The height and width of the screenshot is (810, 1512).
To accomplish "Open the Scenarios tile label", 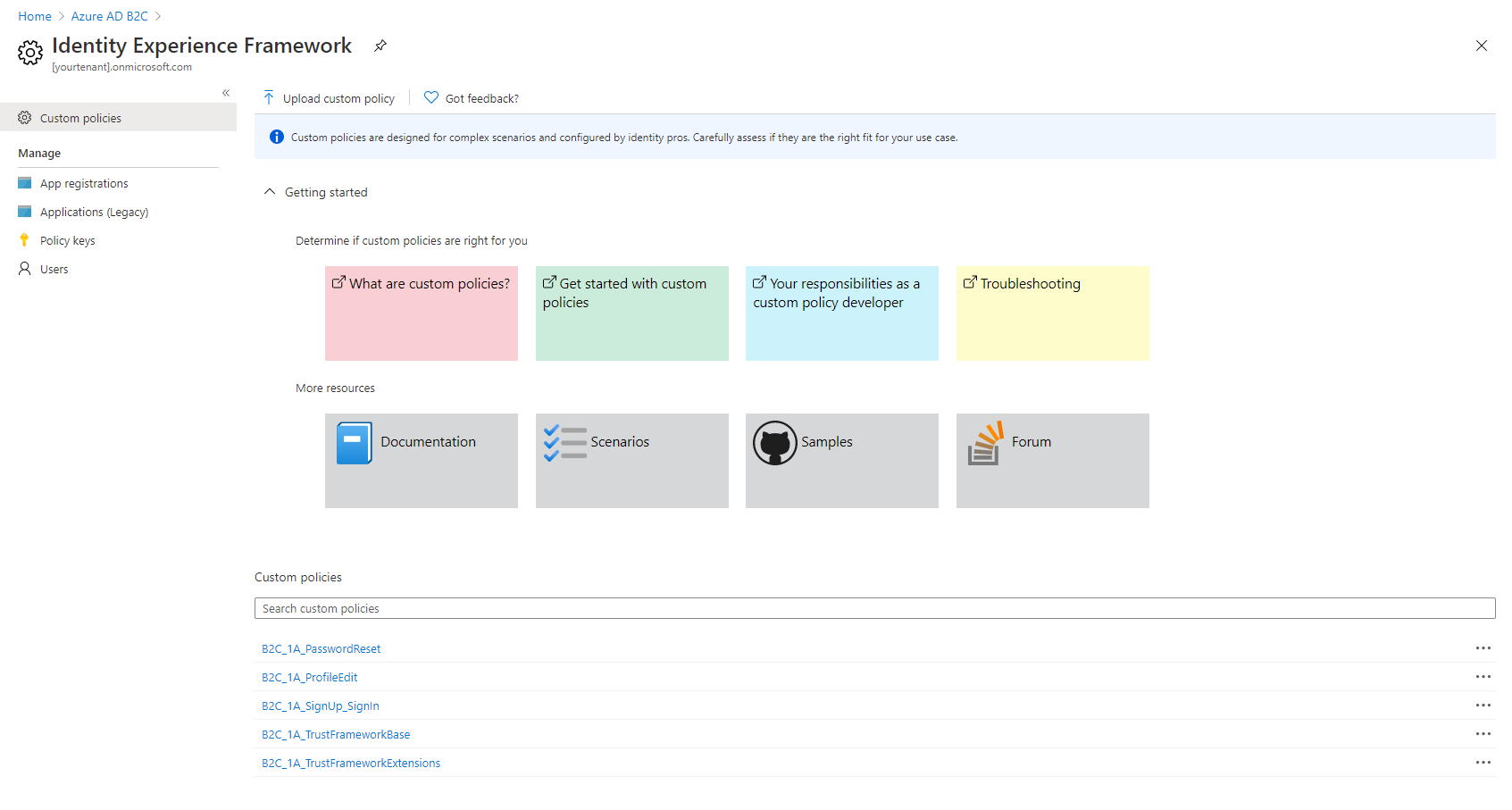I will tap(620, 441).
